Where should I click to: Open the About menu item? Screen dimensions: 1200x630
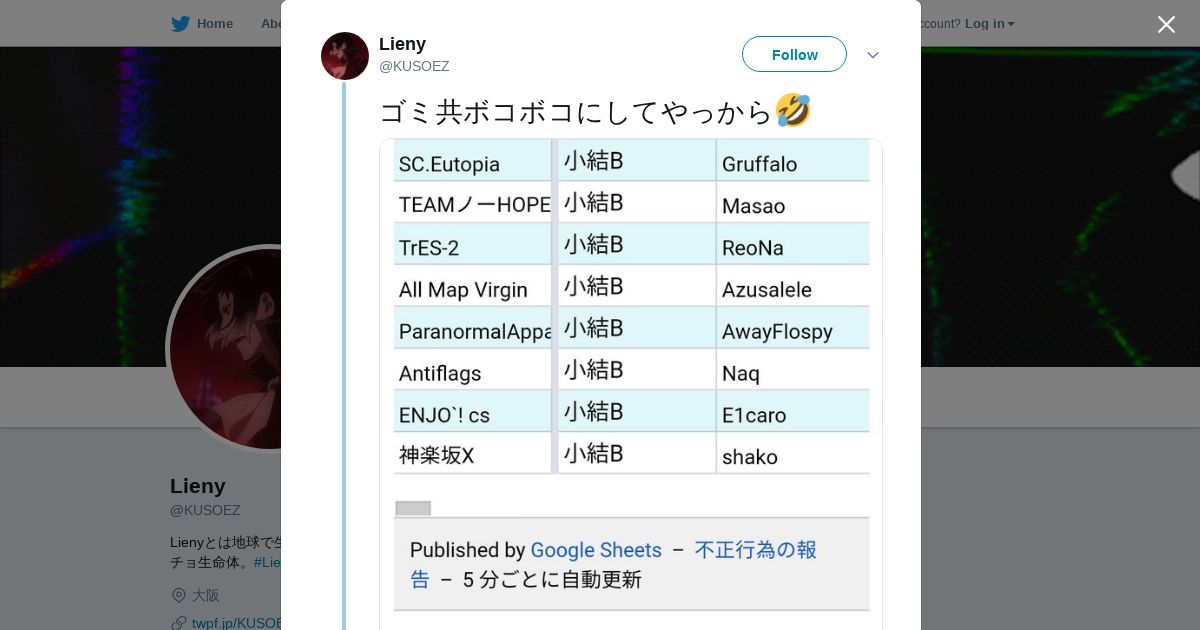tap(270, 24)
